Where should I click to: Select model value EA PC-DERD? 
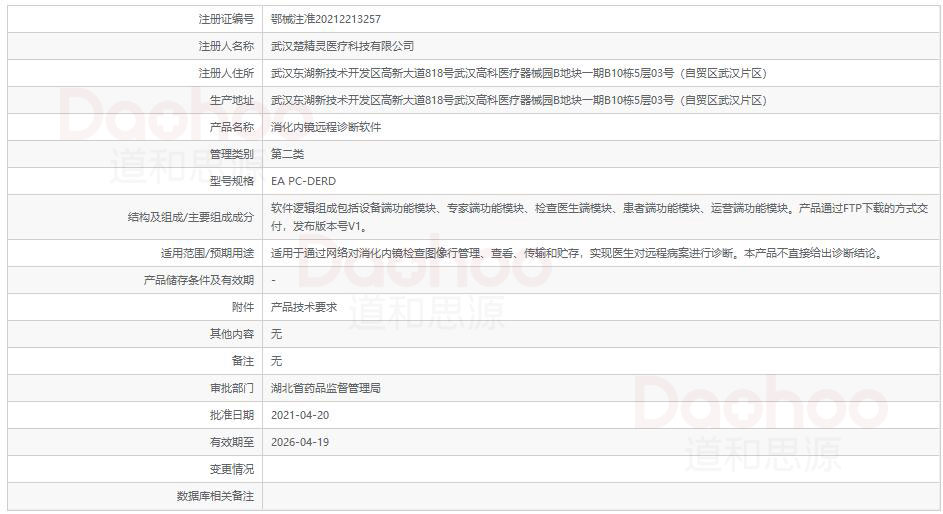click(303, 182)
